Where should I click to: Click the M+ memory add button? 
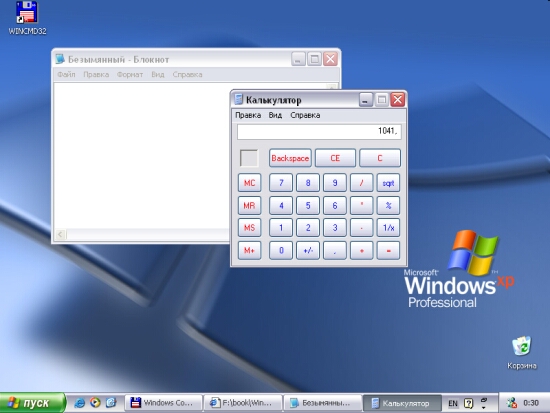coord(249,250)
